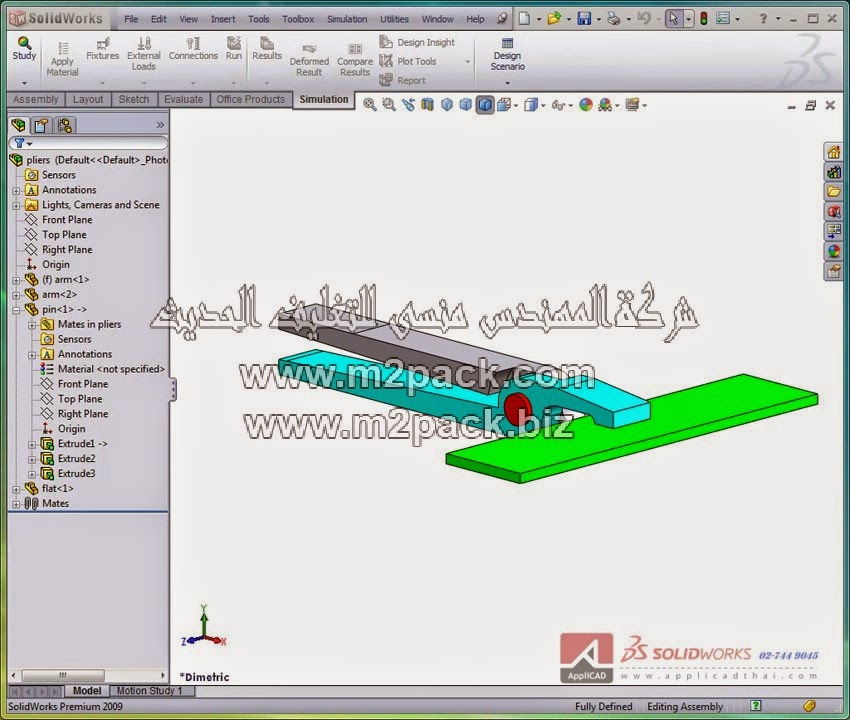Screen dimensions: 850x720
Task: Expand the Mates folder
Action: (16, 504)
